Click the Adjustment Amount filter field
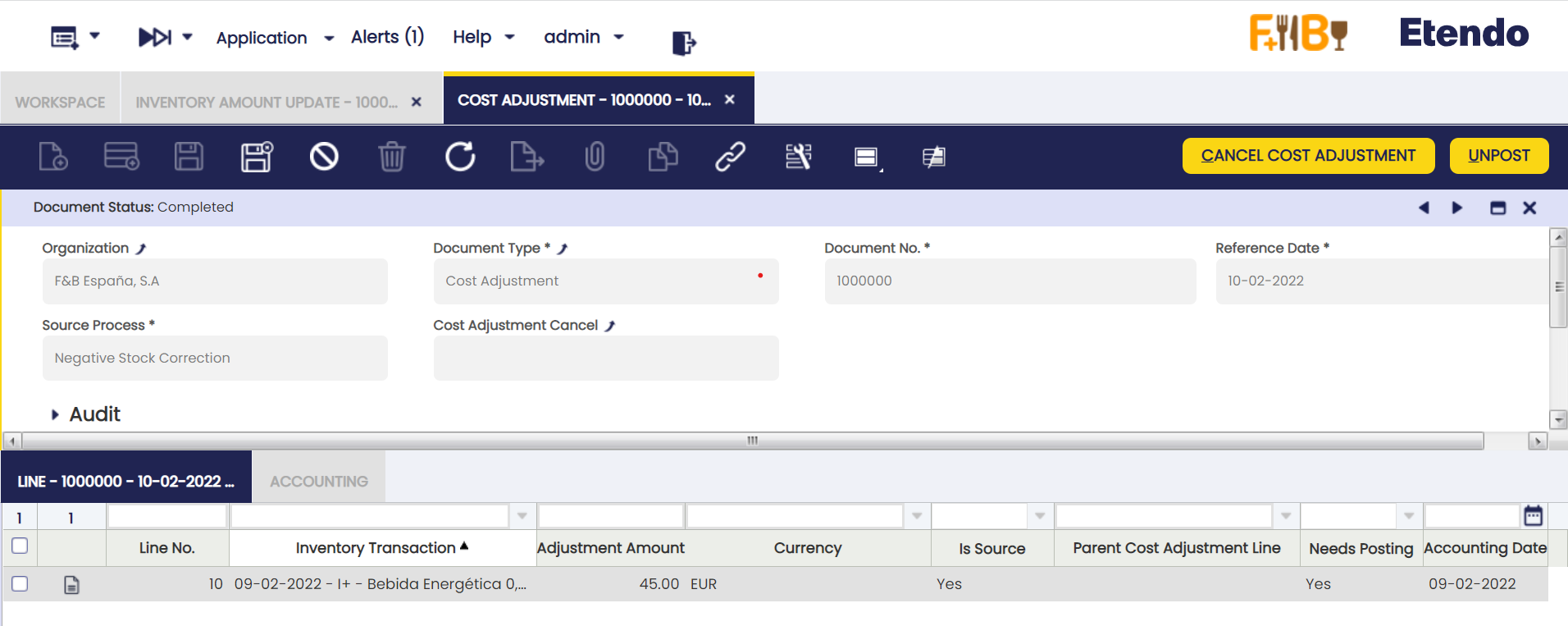Screen dimensions: 1568x626 [x=611, y=516]
